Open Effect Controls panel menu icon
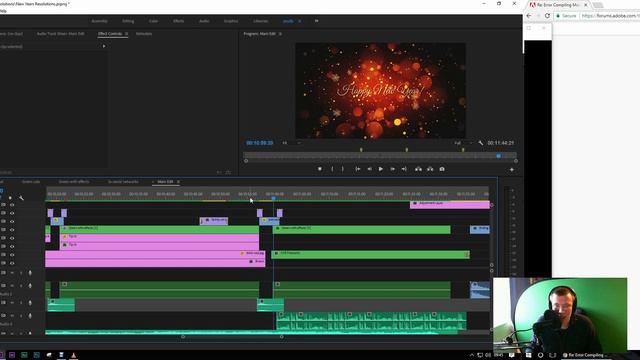The image size is (640, 360). point(127,34)
